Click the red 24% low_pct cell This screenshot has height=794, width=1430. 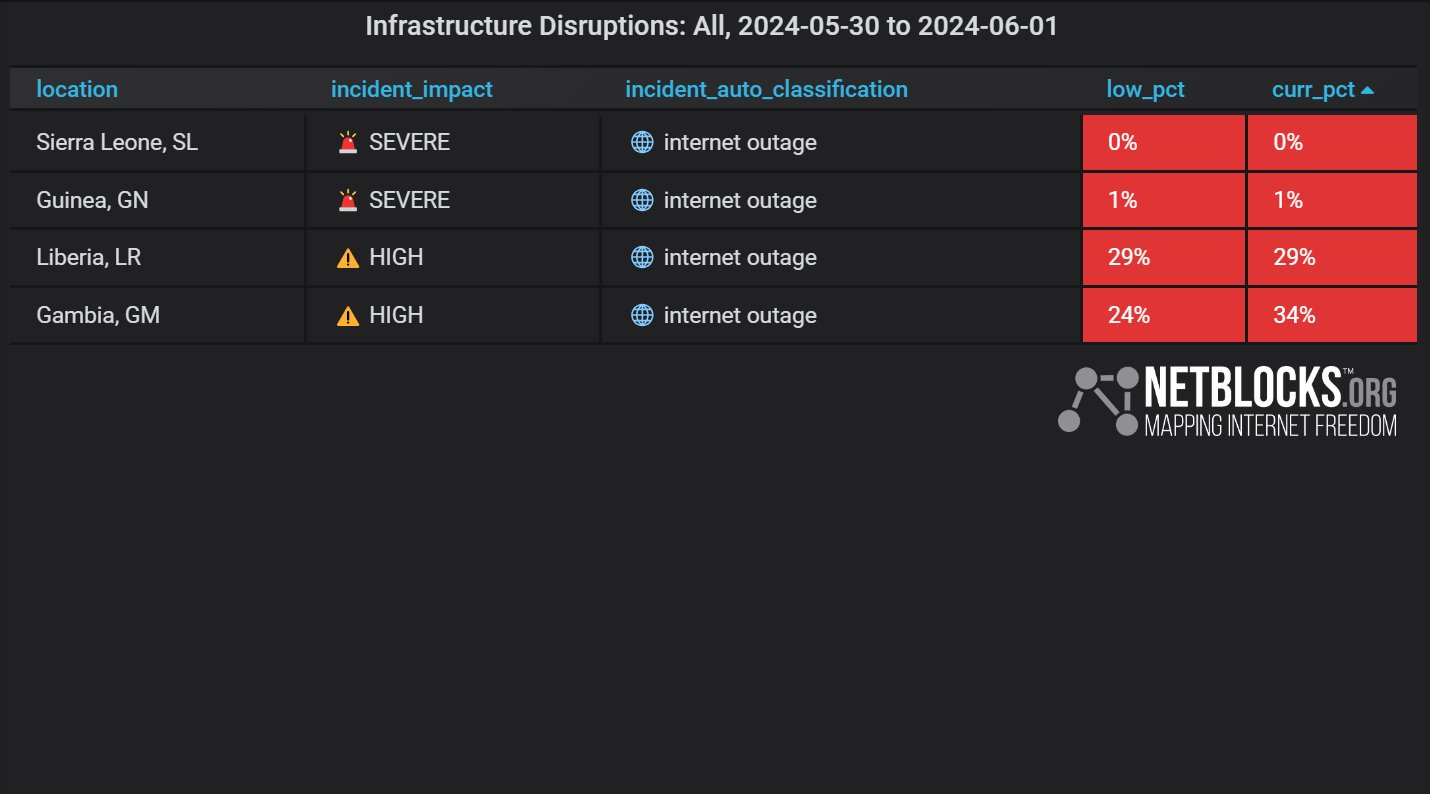[1164, 315]
